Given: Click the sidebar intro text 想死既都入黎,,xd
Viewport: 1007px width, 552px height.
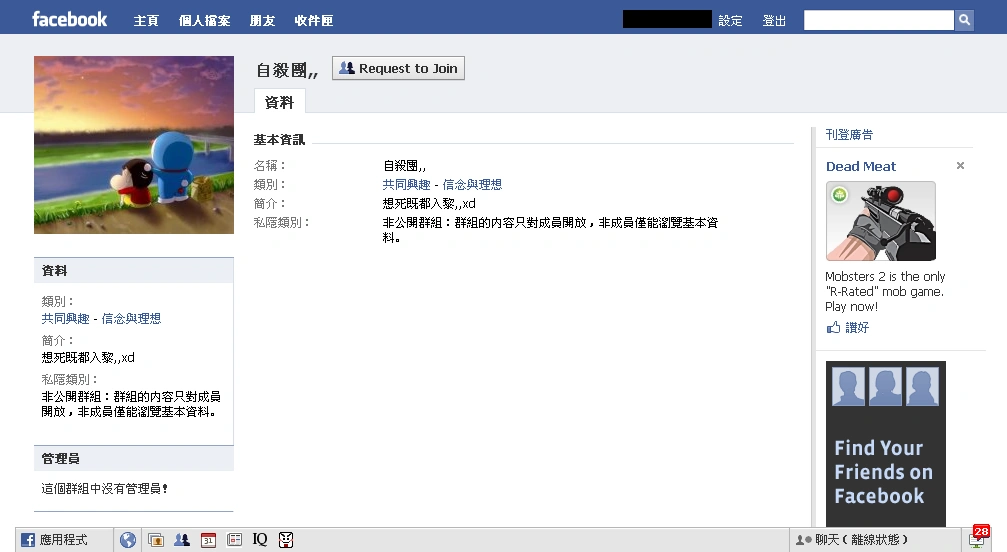Looking at the screenshot, I should coord(88,358).
